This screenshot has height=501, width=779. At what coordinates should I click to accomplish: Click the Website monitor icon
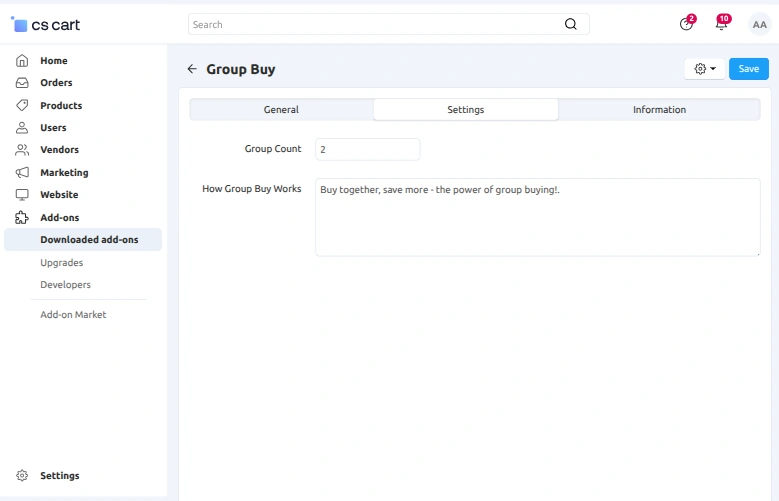pyautogui.click(x=22, y=195)
